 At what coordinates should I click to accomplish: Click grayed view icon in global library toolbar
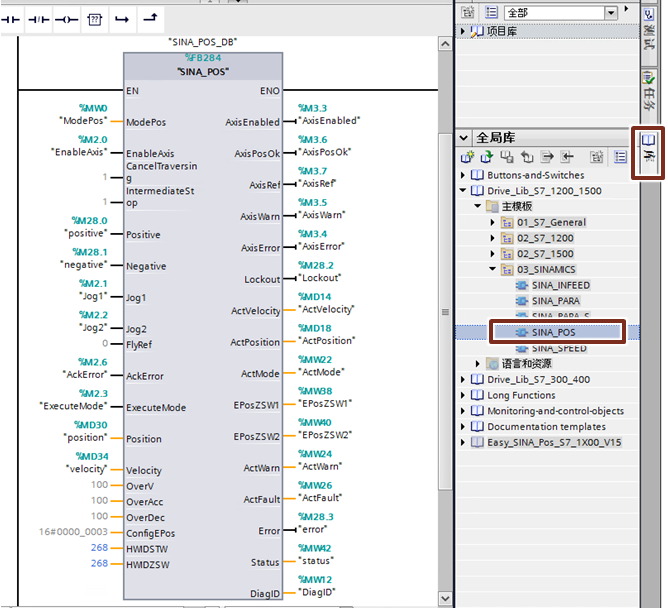596,157
